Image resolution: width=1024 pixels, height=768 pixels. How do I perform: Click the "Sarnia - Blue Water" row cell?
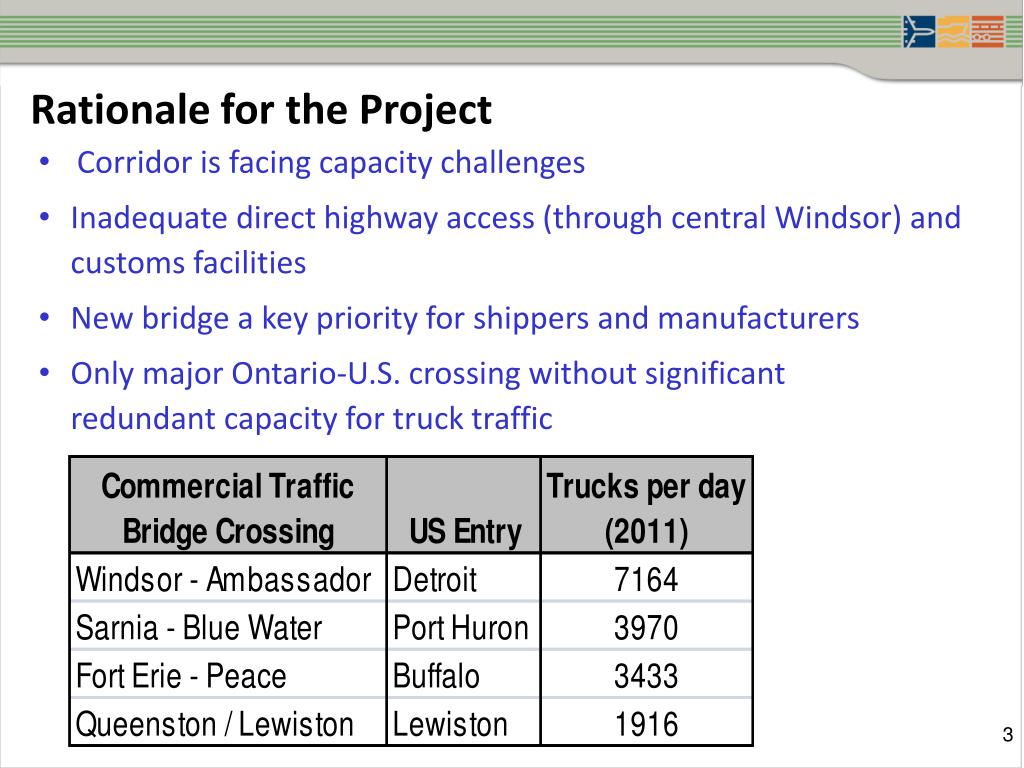(199, 628)
